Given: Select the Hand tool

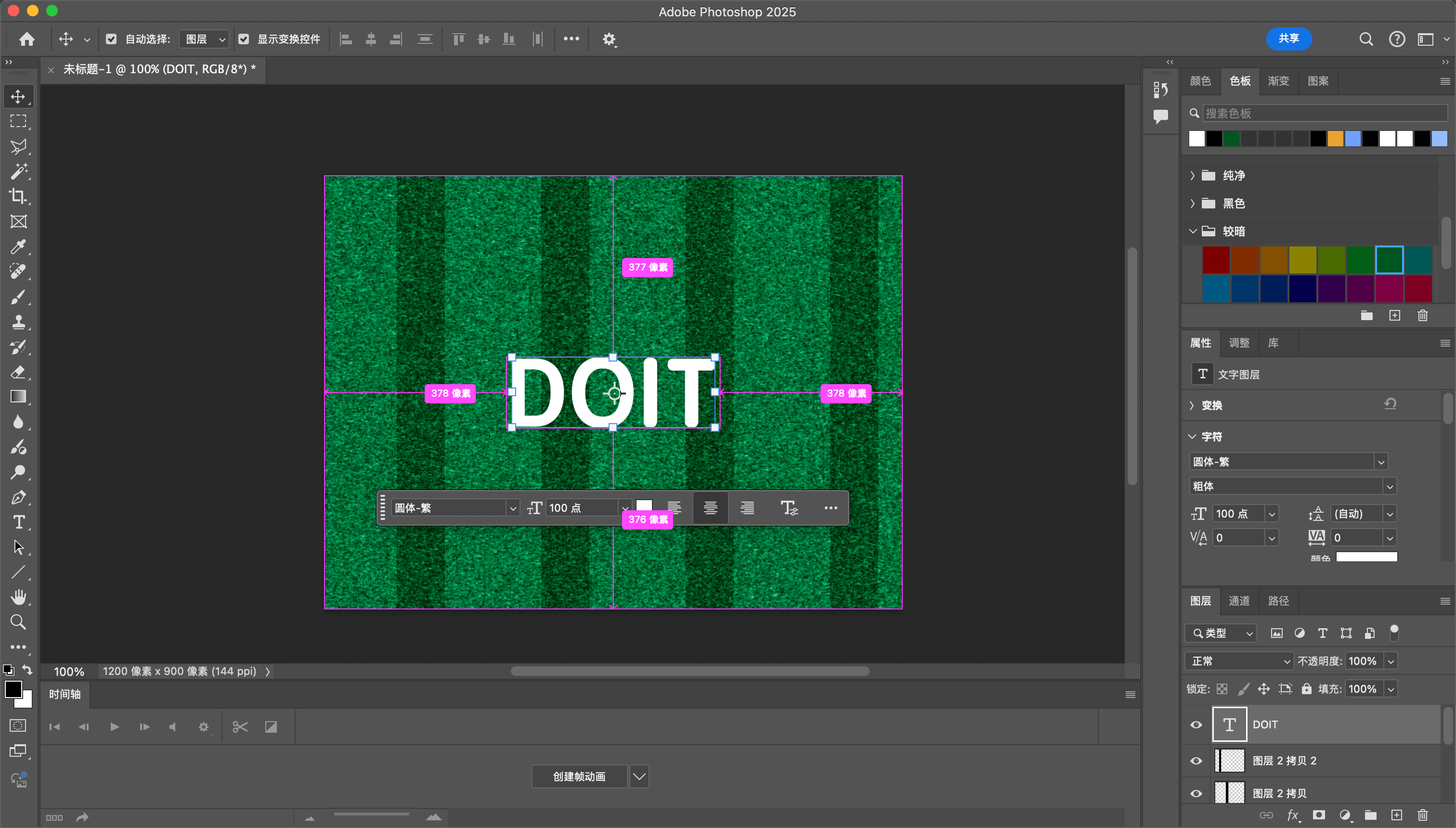Looking at the screenshot, I should (x=18, y=597).
